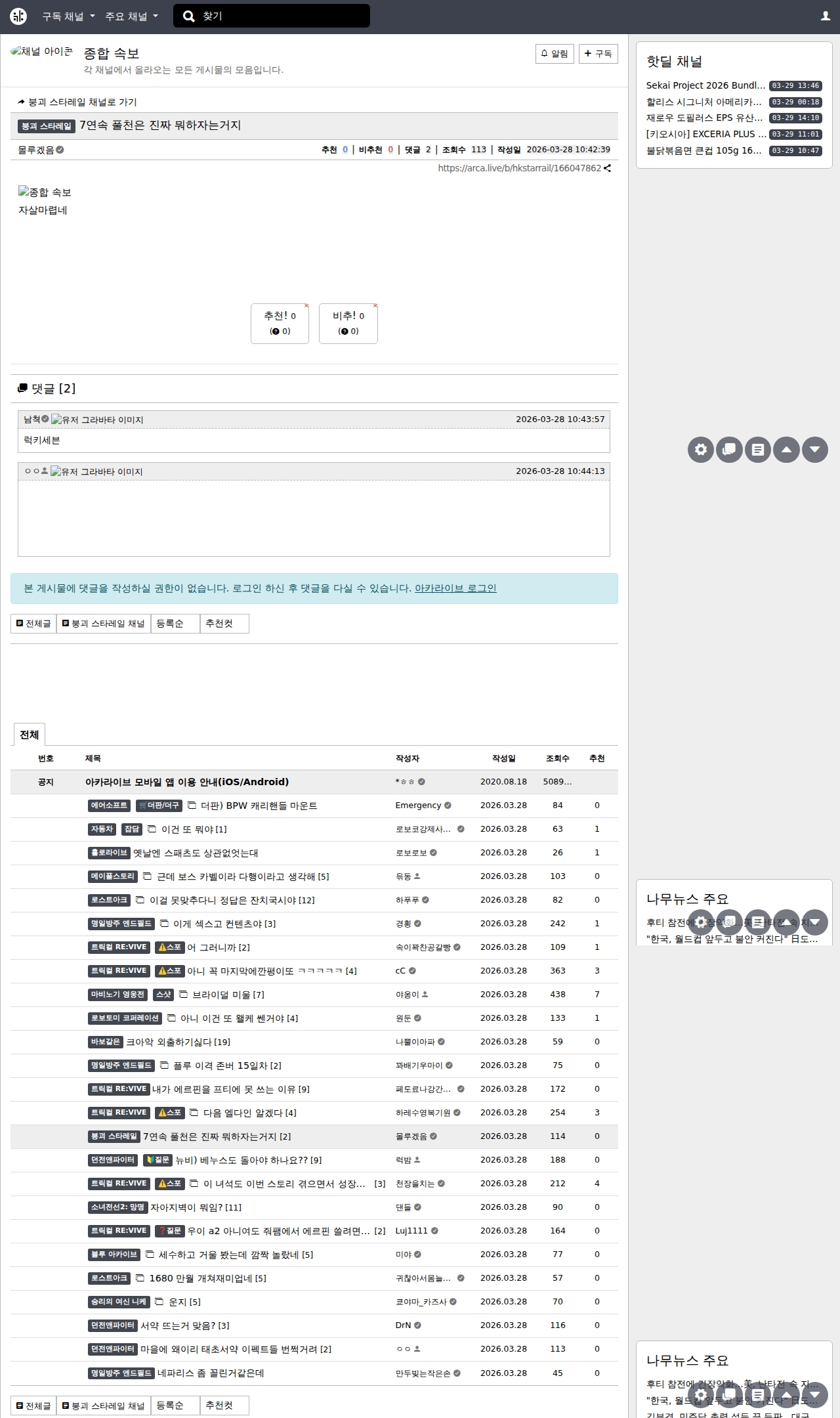This screenshot has width=840, height=1418.
Task: Select 전체글 filter above the post list
Action: (33, 624)
